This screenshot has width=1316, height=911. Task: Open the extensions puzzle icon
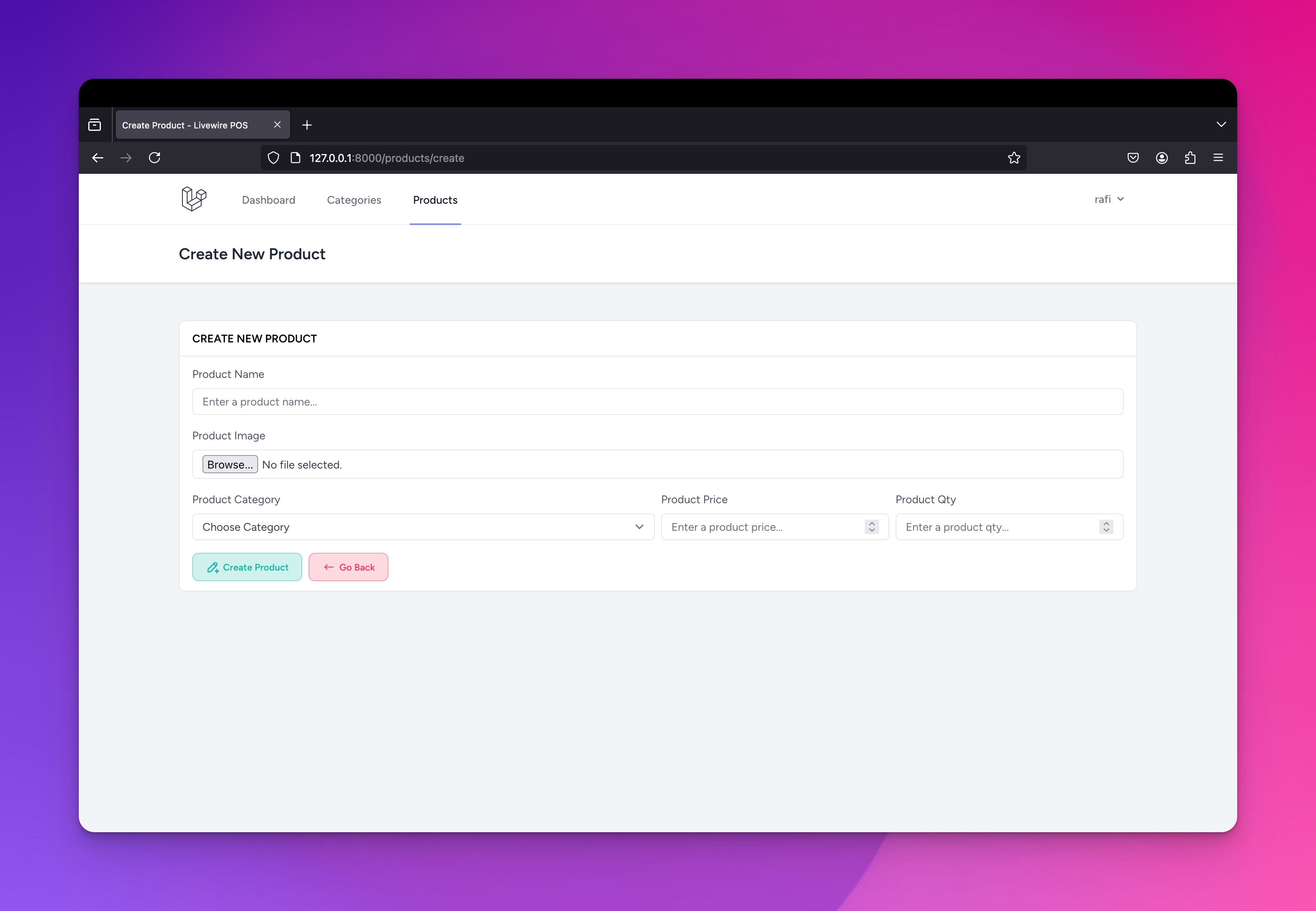(1190, 158)
